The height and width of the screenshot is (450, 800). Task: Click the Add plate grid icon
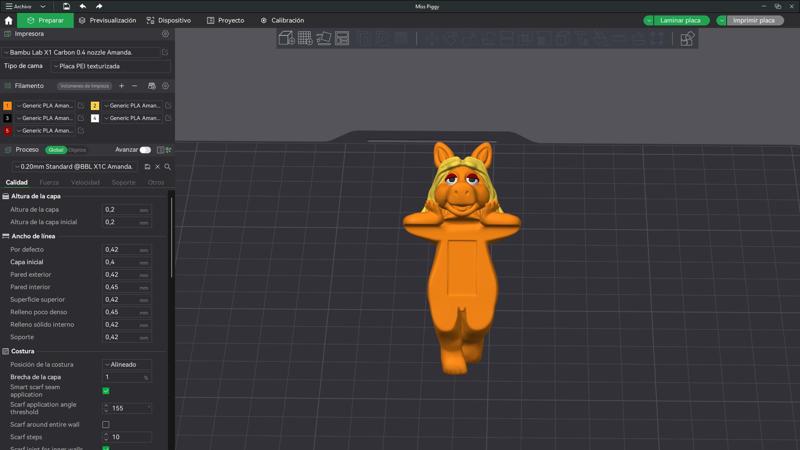[305, 38]
